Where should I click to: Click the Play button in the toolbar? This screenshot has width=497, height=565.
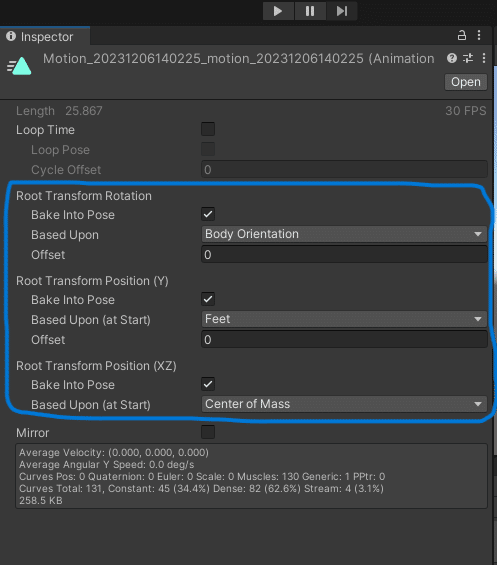click(278, 11)
